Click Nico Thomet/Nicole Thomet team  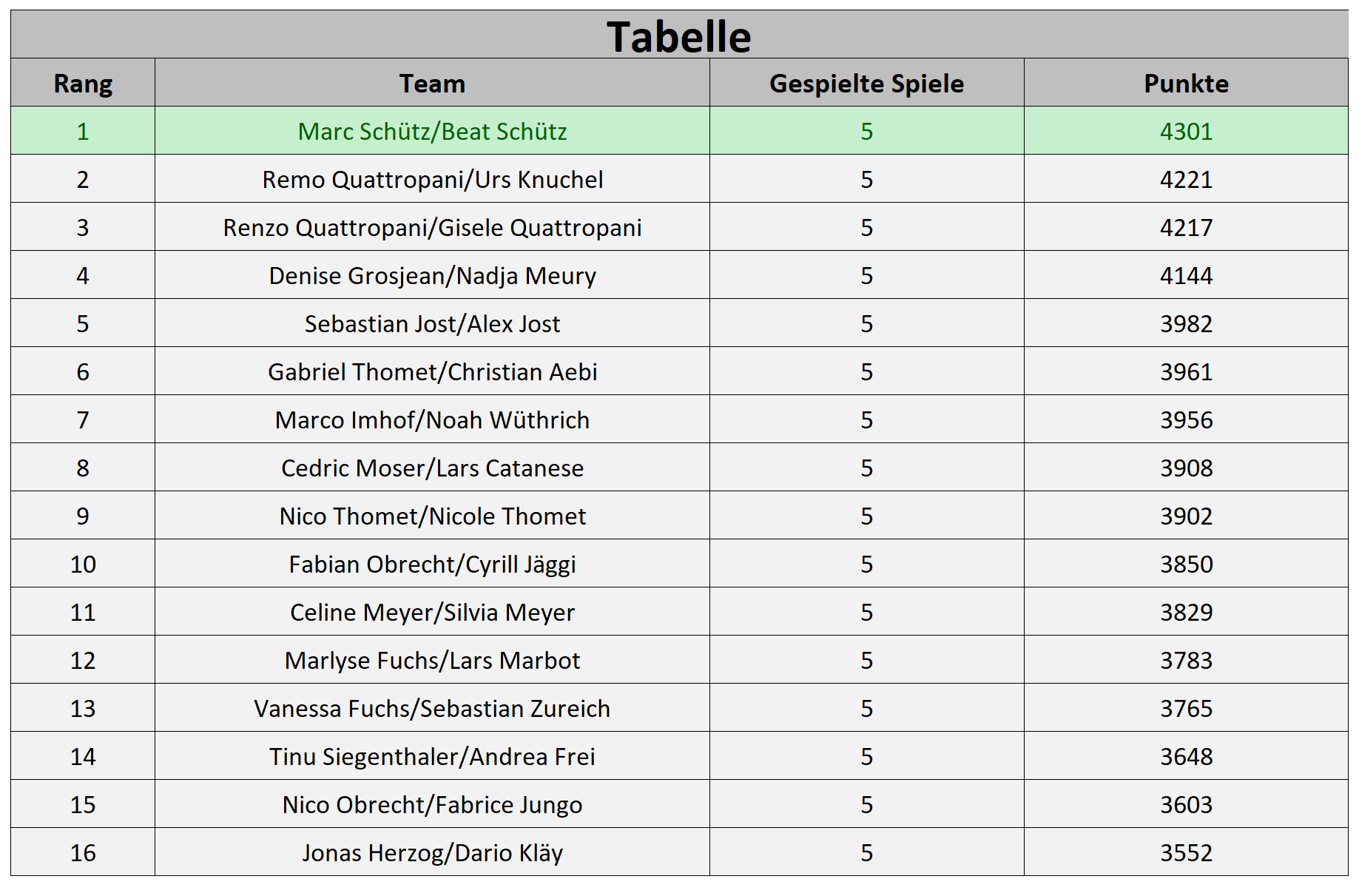point(432,516)
